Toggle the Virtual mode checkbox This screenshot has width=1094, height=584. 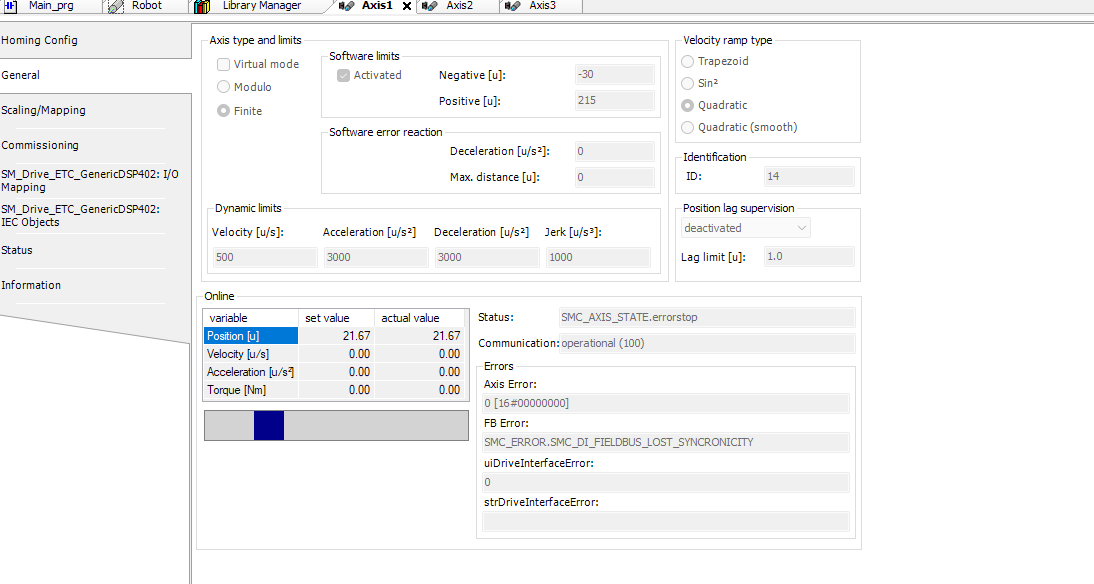click(224, 64)
